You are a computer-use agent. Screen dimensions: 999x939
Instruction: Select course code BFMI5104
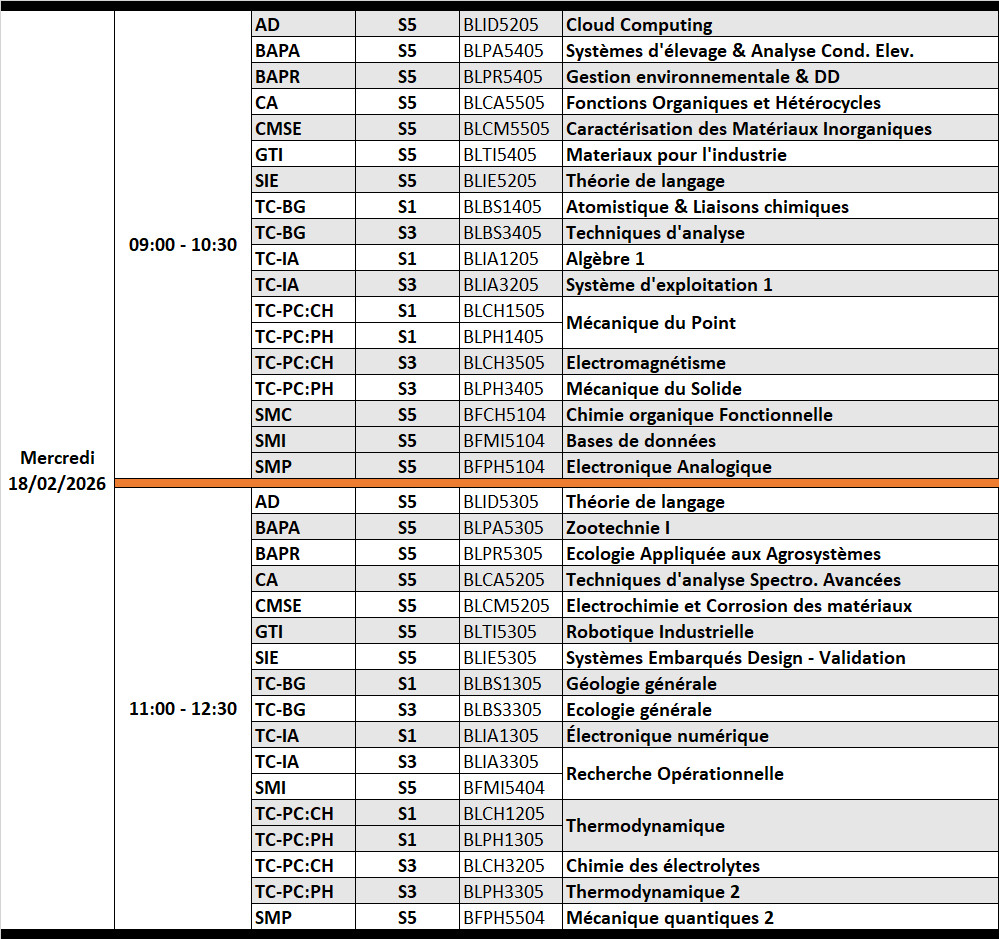pyautogui.click(x=504, y=441)
